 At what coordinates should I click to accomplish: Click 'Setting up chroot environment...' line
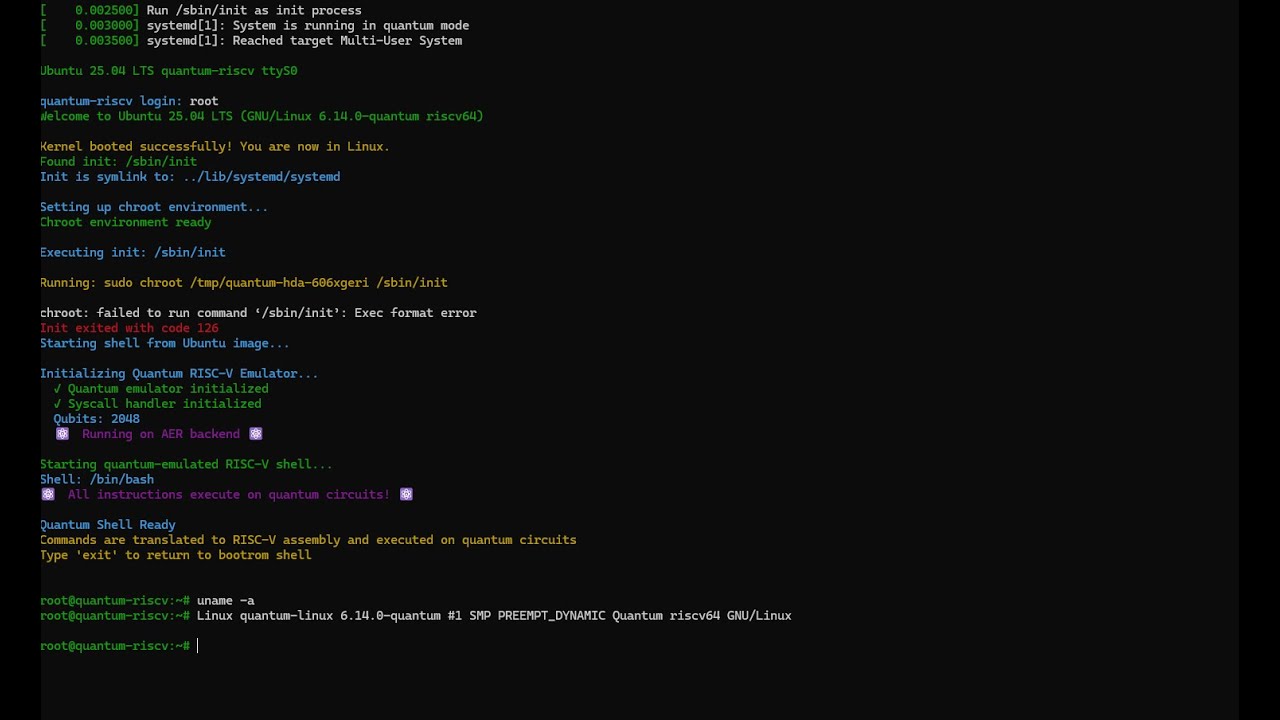coord(154,207)
